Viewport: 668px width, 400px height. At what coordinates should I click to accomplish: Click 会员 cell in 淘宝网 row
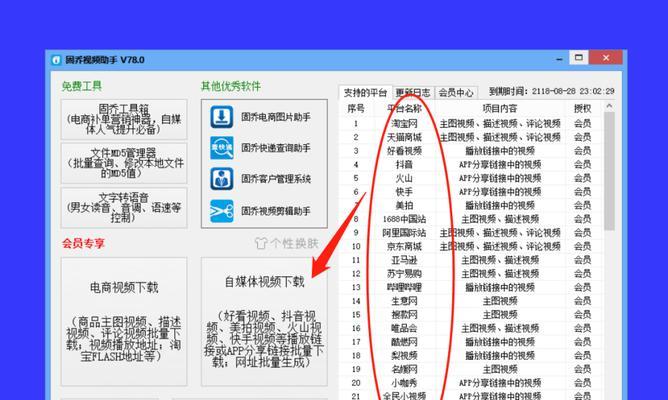coord(582,124)
